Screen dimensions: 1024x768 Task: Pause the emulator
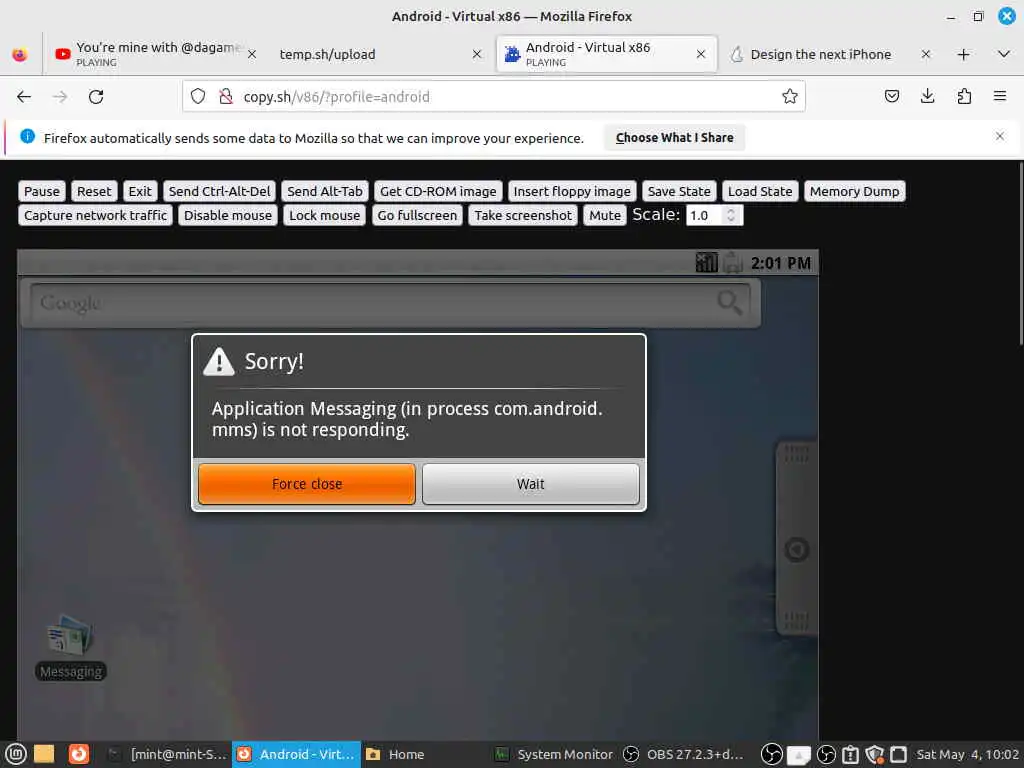coord(42,191)
